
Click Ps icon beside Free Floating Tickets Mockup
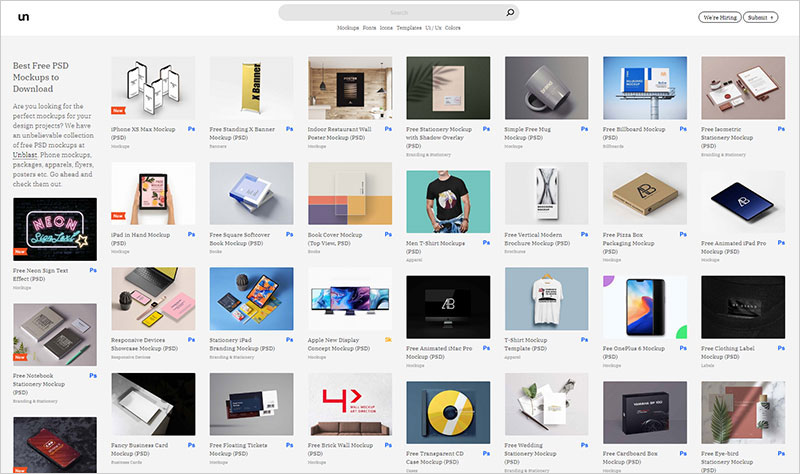coord(290,445)
